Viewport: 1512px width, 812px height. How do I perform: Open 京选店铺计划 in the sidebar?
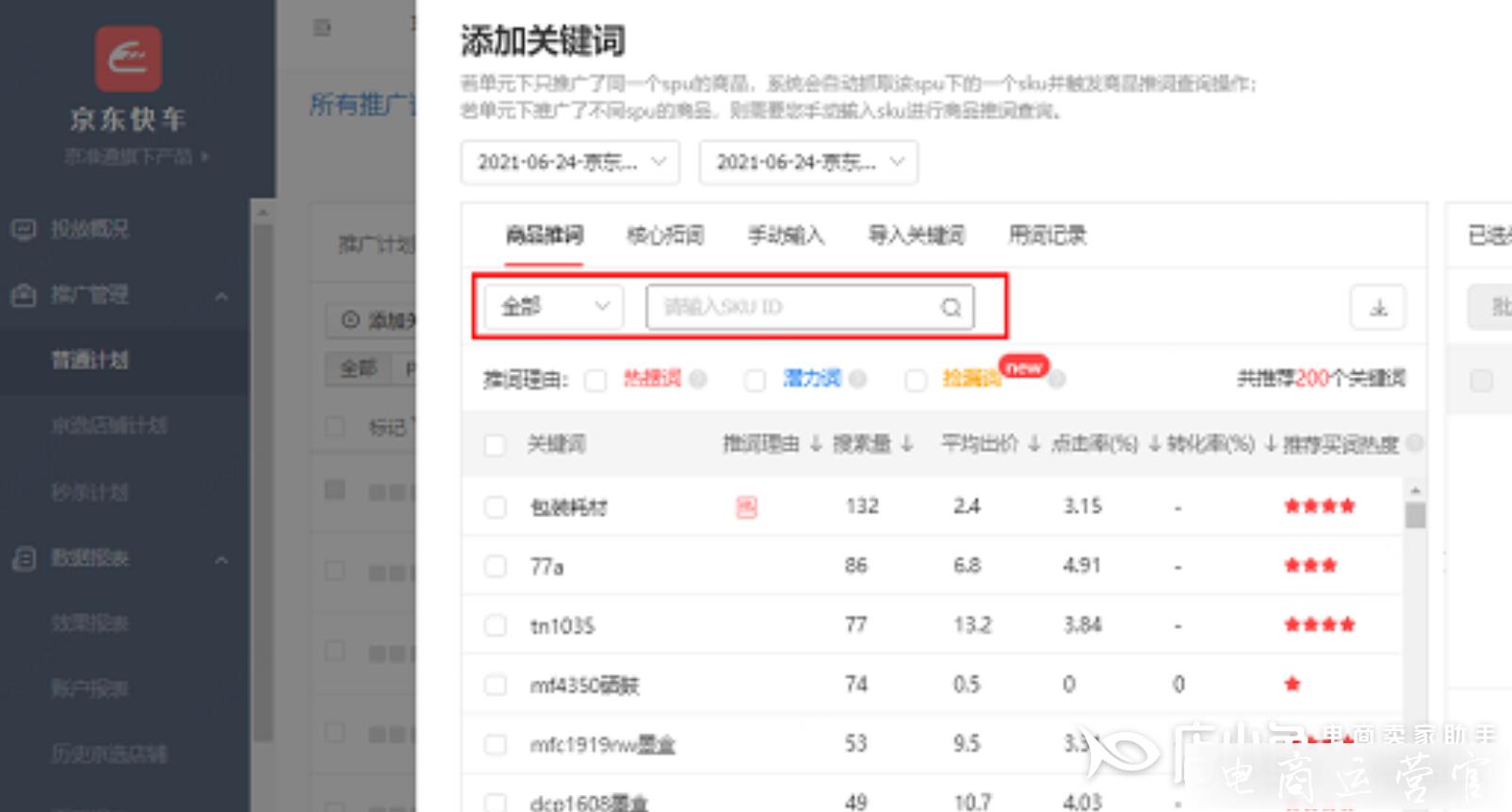(x=109, y=426)
